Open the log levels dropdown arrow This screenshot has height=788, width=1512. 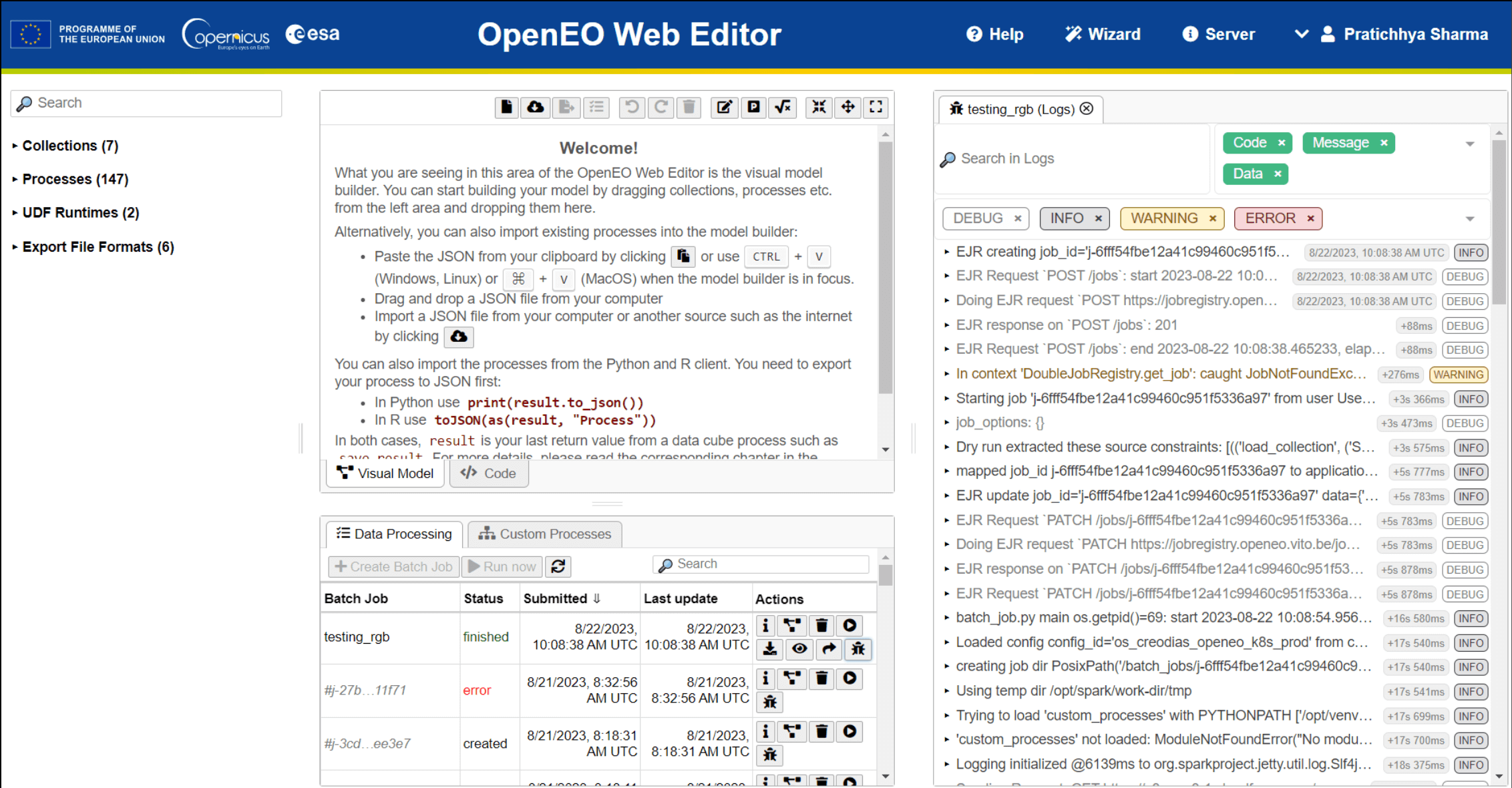point(1469,218)
